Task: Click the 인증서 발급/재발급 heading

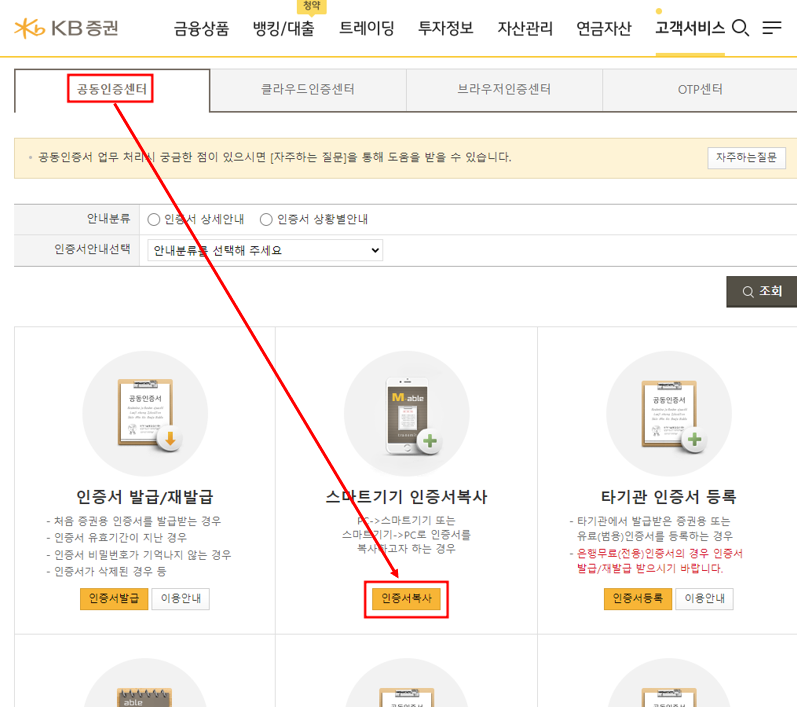Action: tap(145, 497)
